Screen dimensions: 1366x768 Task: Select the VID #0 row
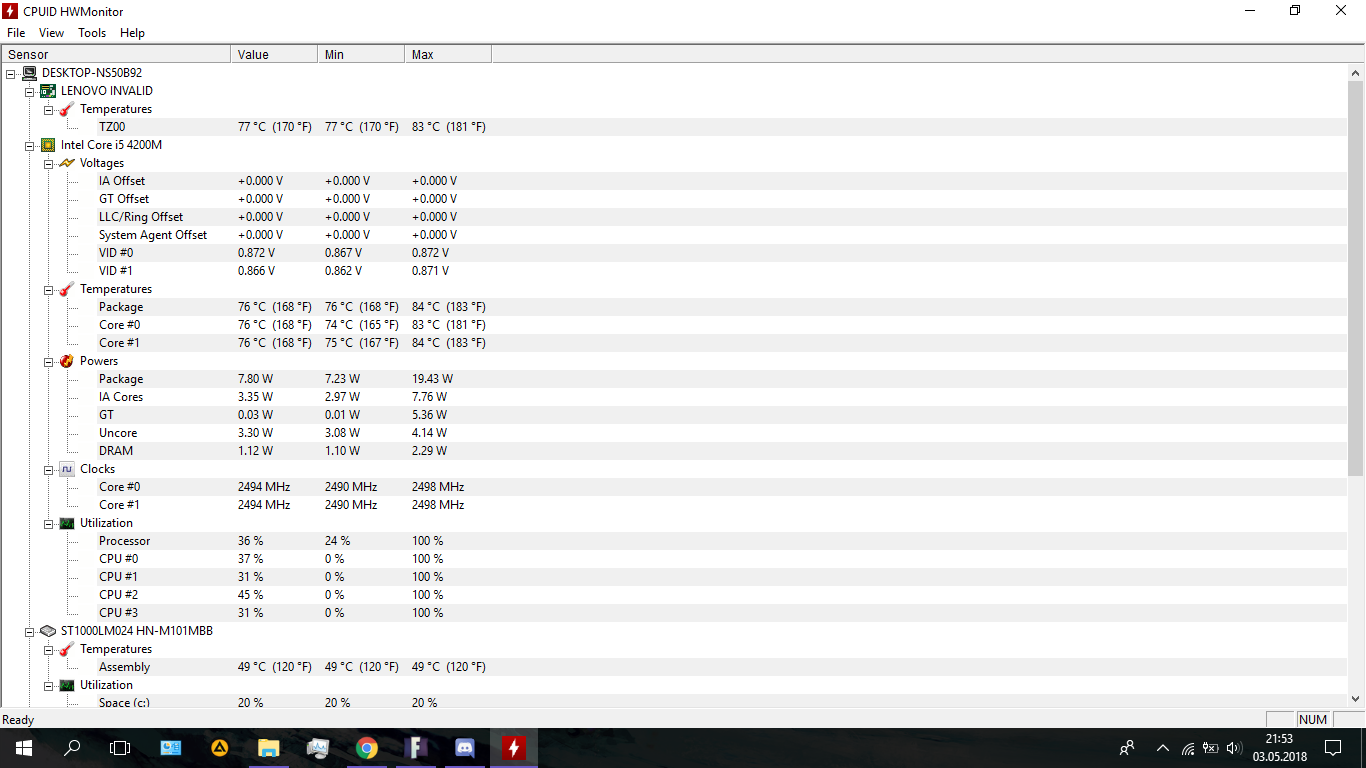click(x=673, y=253)
